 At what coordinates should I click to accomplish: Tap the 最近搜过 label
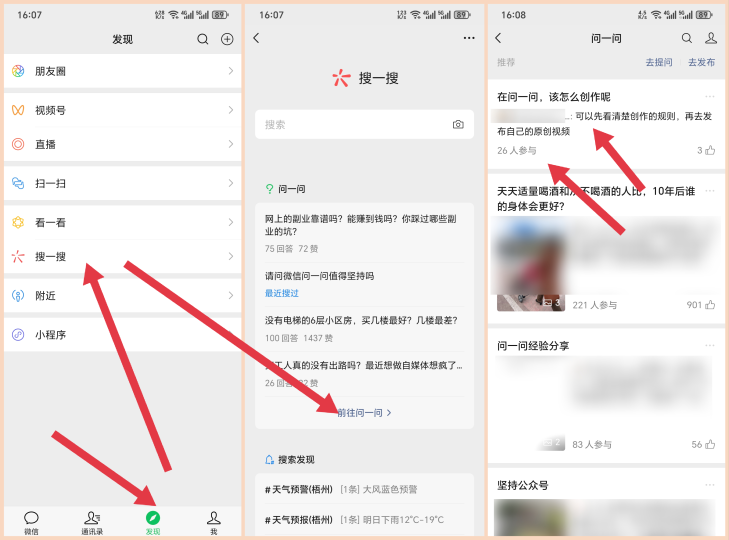click(282, 293)
